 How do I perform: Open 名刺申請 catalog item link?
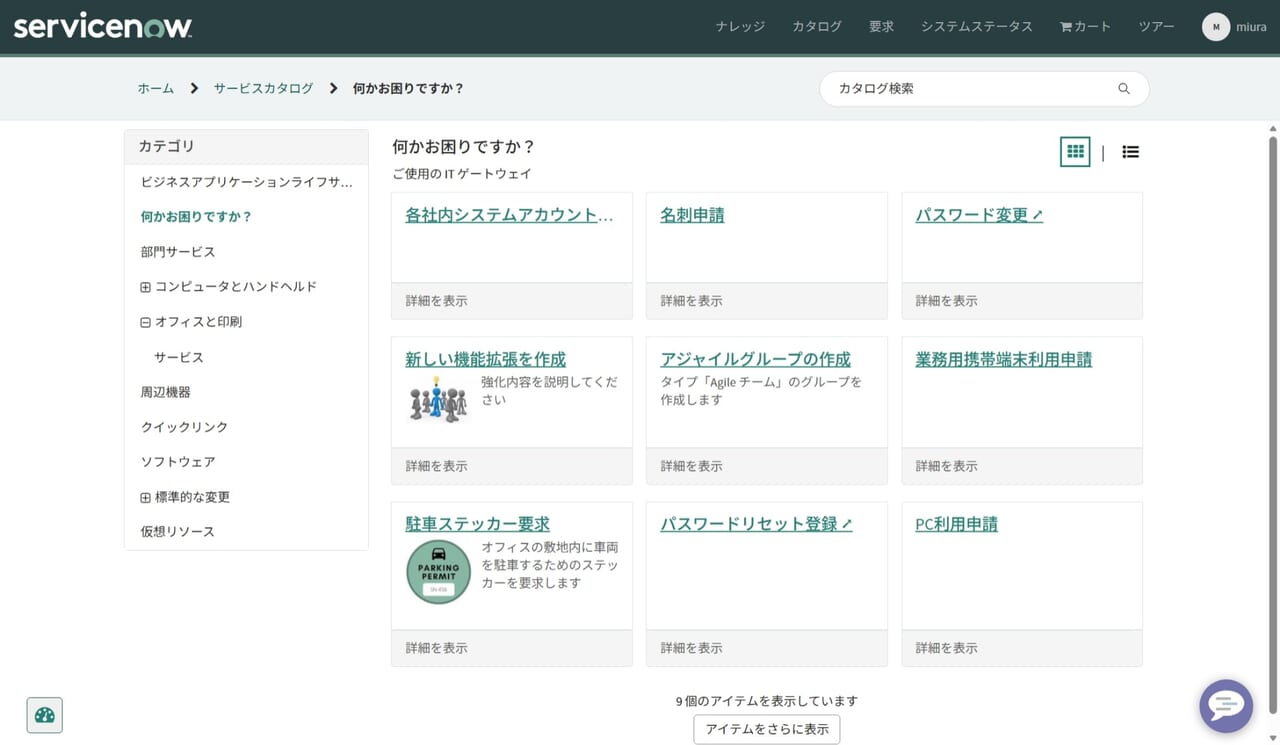[692, 215]
